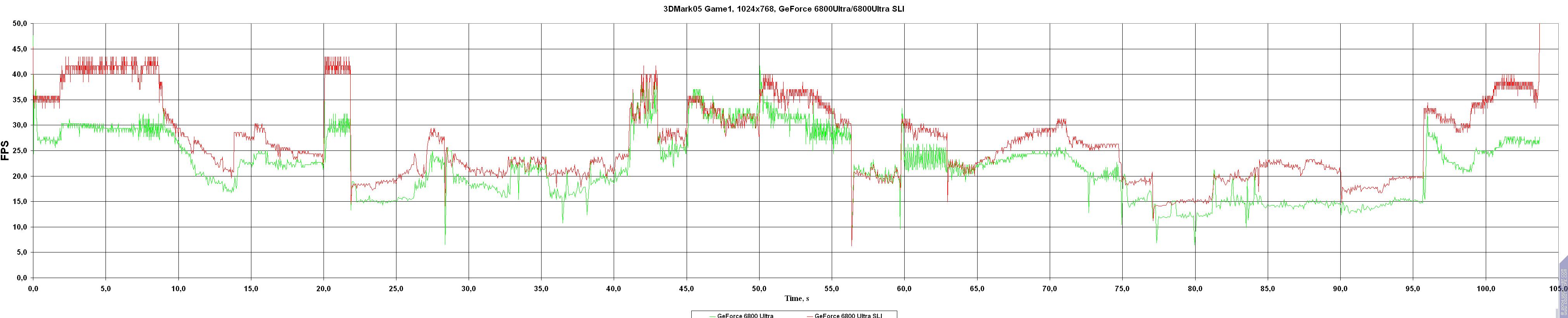This screenshot has width=1568, height=318.
Task: Select "5,0" on the vertical FPS axis
Action: click(21, 252)
